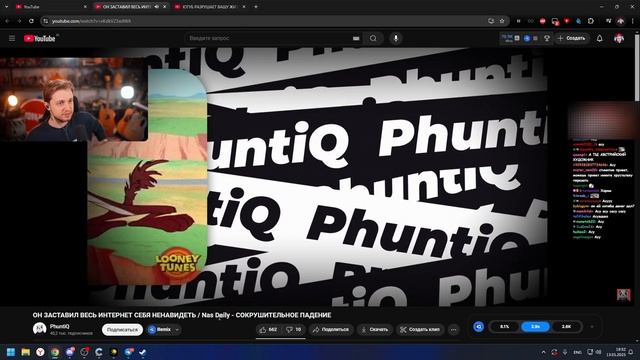Mute the tab via speaker icon
640x360 pixels.
coord(157,7)
